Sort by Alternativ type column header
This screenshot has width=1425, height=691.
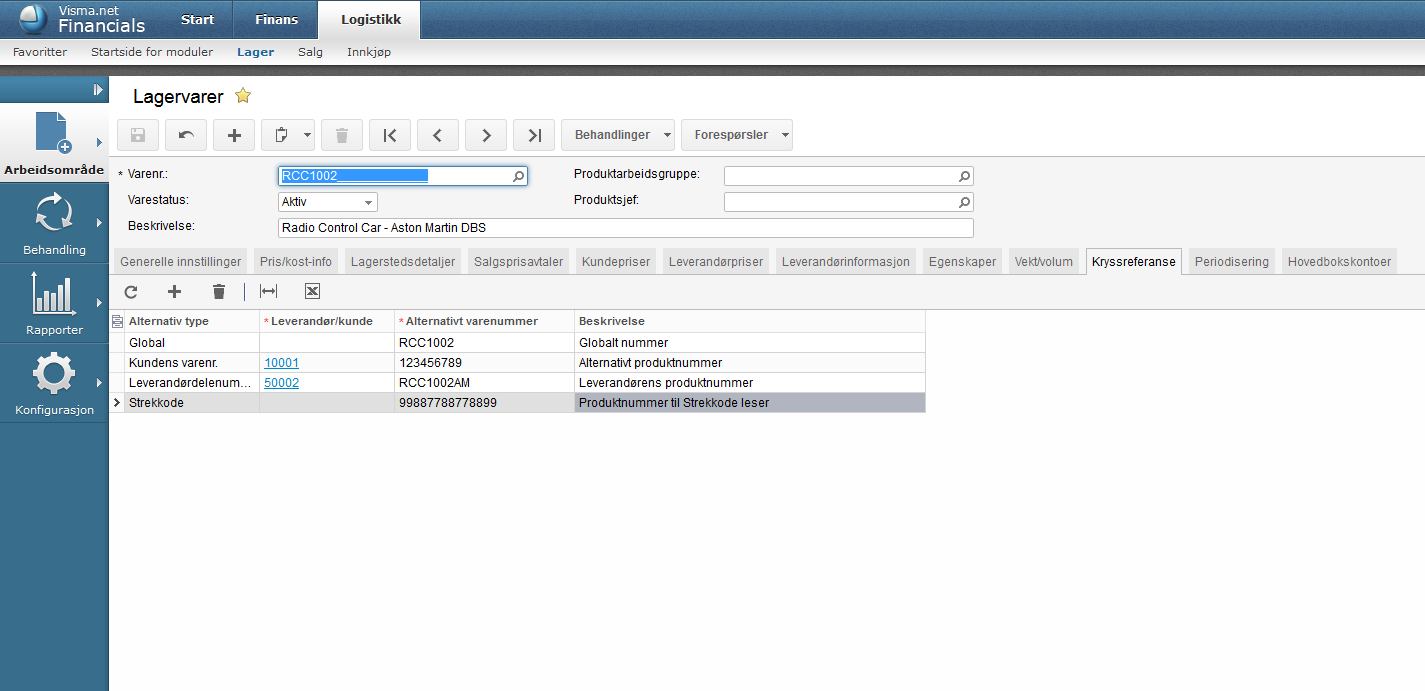click(192, 321)
